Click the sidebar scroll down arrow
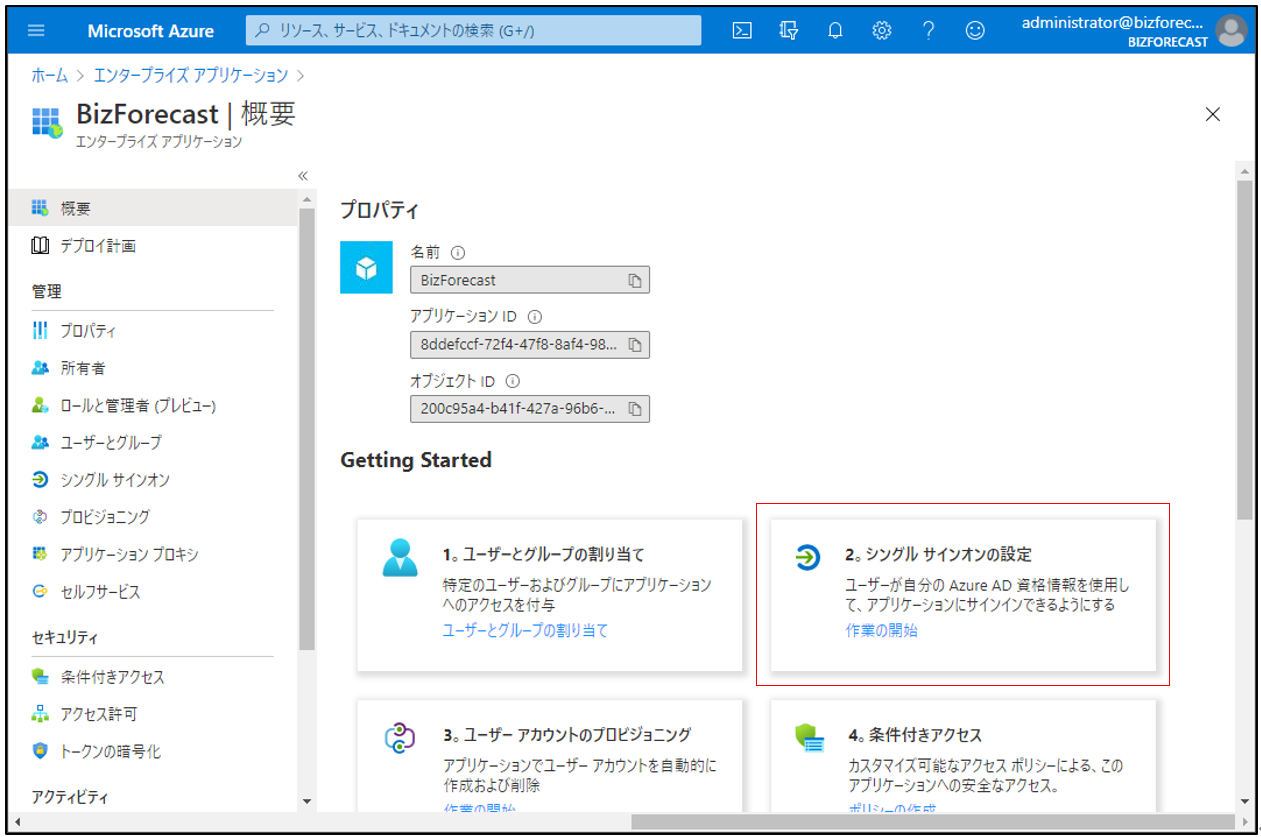This screenshot has height=837, width=1261. [306, 801]
